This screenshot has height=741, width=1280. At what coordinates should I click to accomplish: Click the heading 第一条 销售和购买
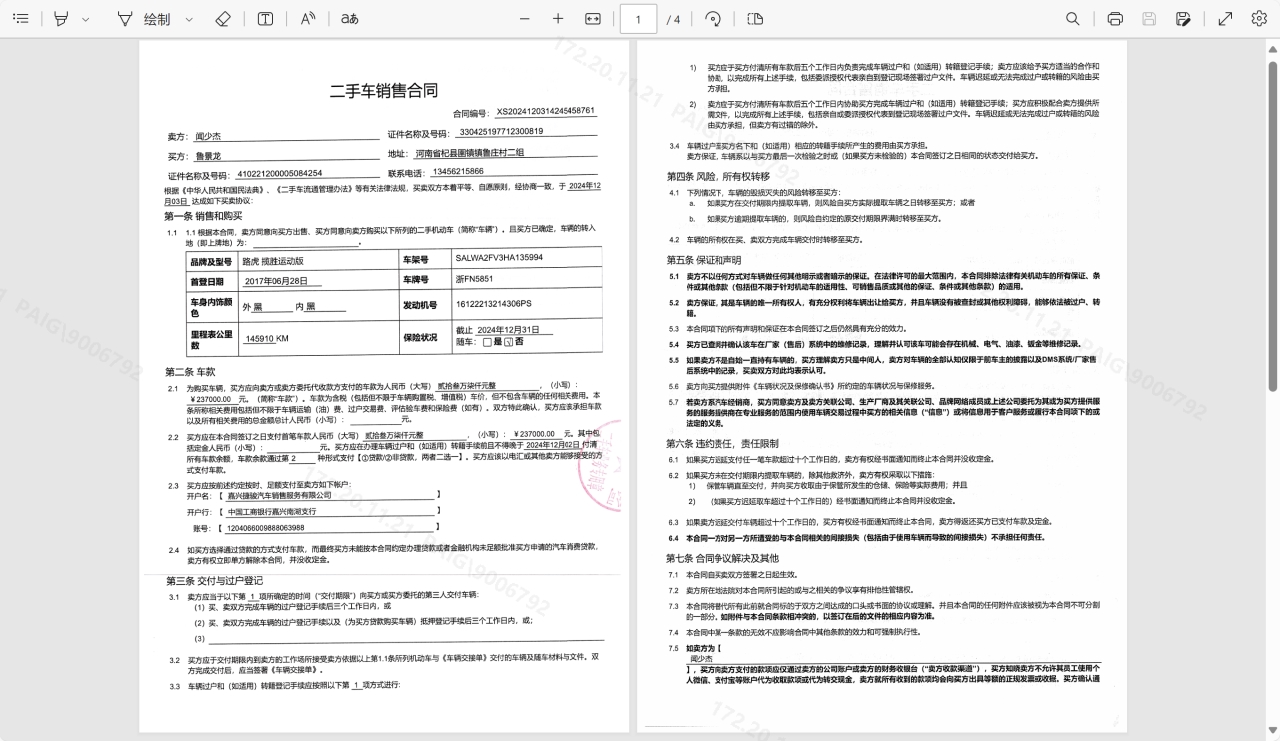203,216
